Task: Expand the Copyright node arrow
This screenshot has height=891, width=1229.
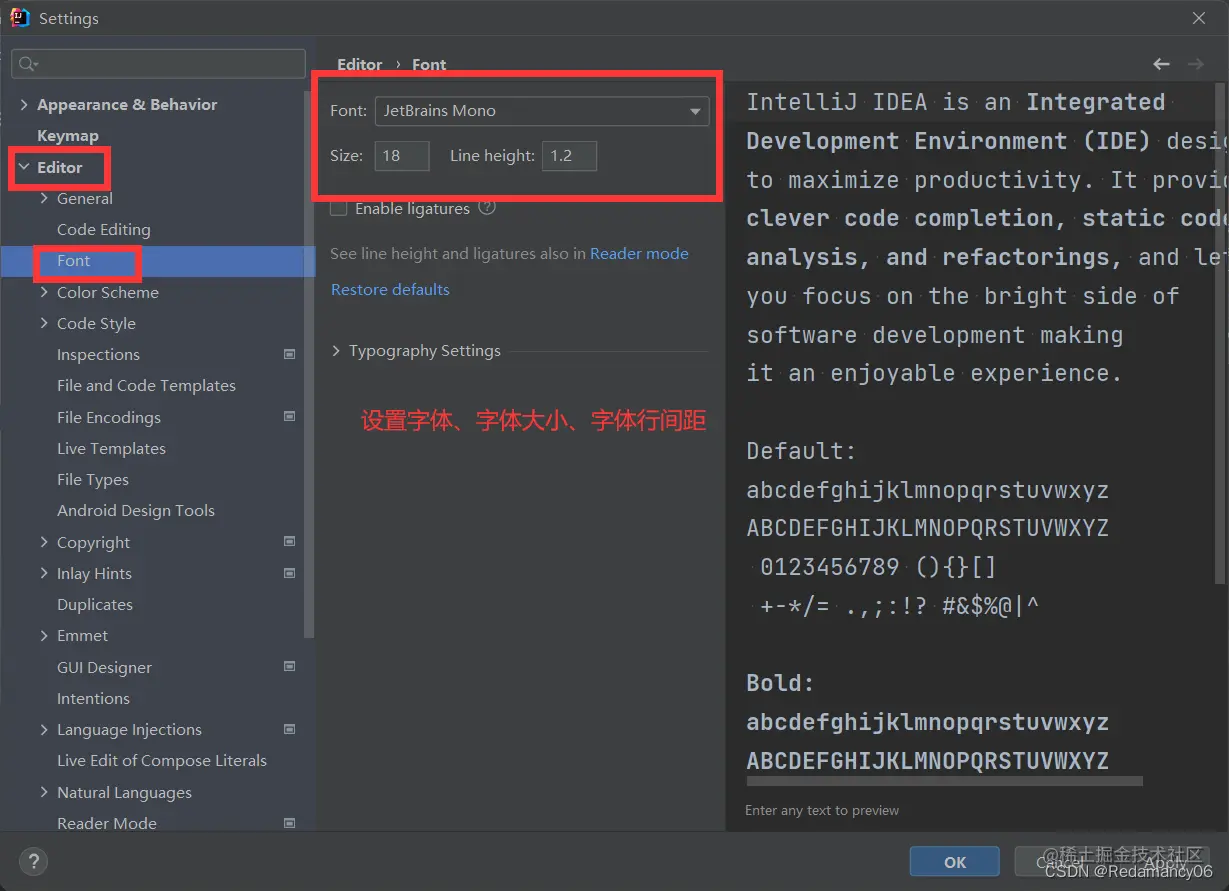Action: click(x=44, y=542)
